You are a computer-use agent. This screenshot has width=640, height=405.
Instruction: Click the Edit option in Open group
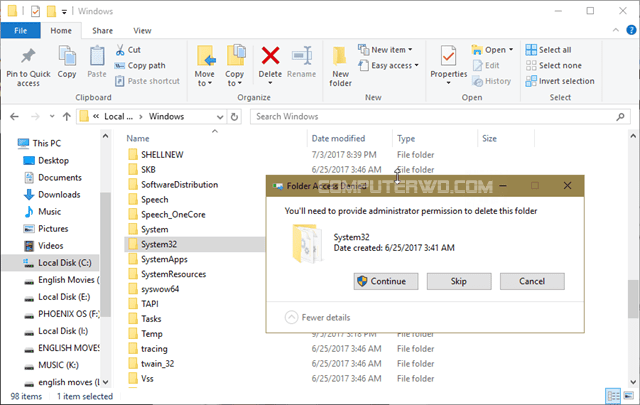(486, 65)
